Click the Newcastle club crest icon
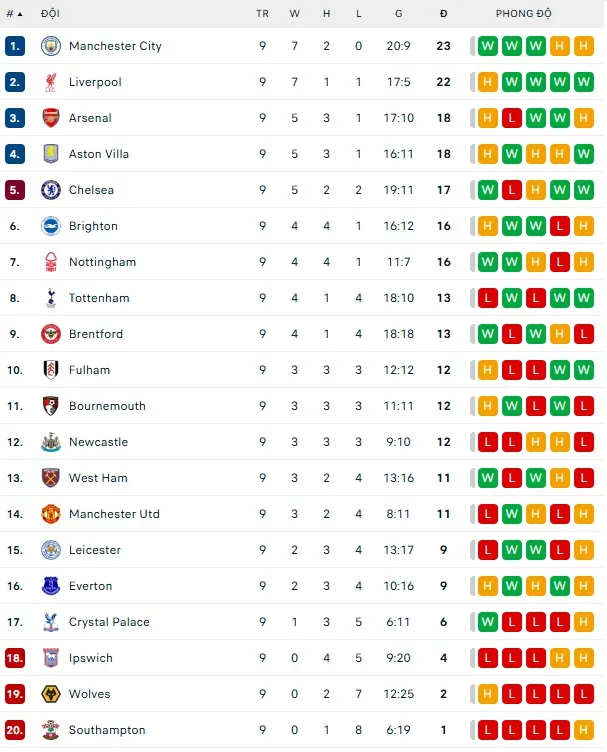The height and width of the screenshot is (752, 607). point(51,442)
